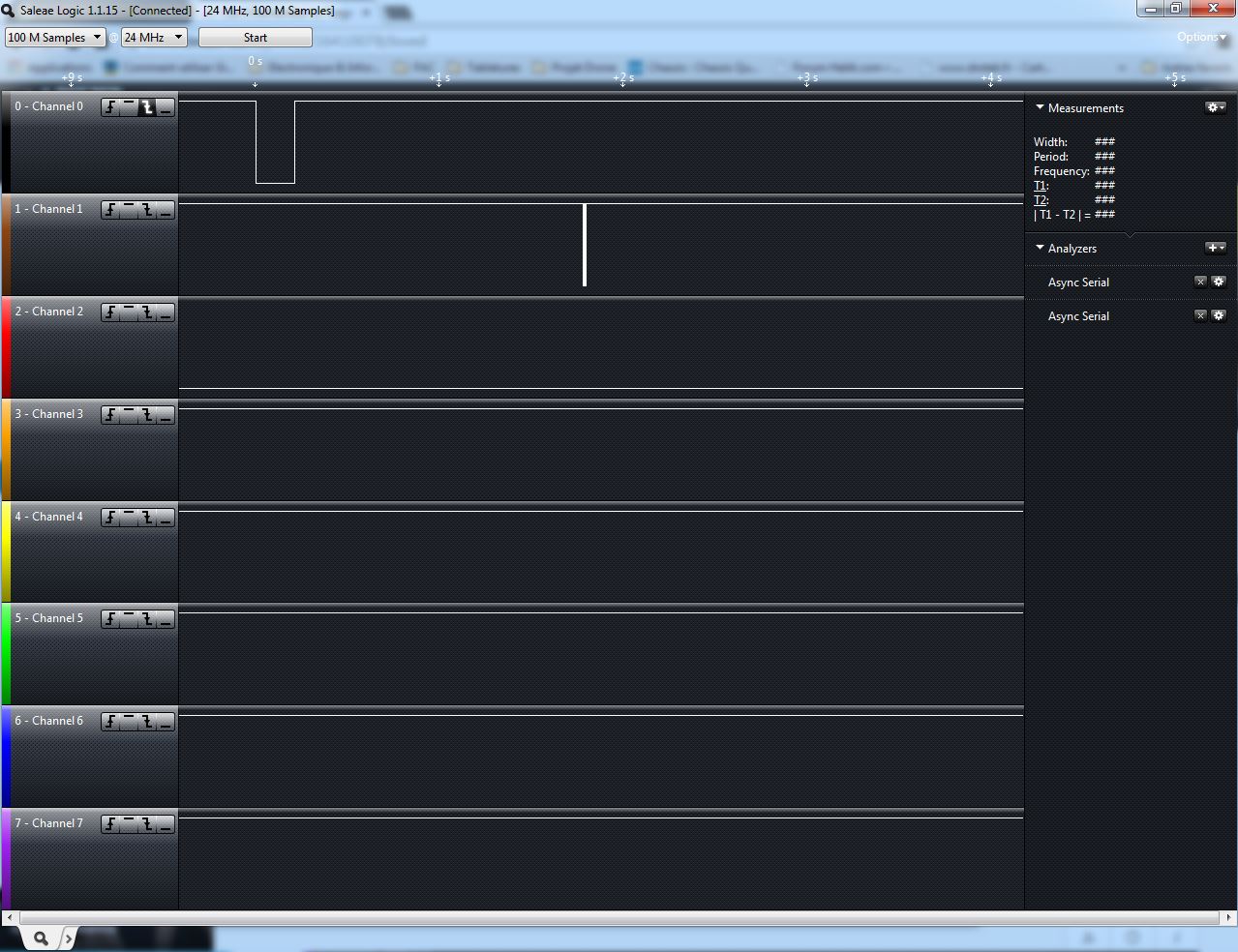This screenshot has height=952, width=1238.
Task: Set high level trigger on Channel 2
Action: tap(129, 312)
